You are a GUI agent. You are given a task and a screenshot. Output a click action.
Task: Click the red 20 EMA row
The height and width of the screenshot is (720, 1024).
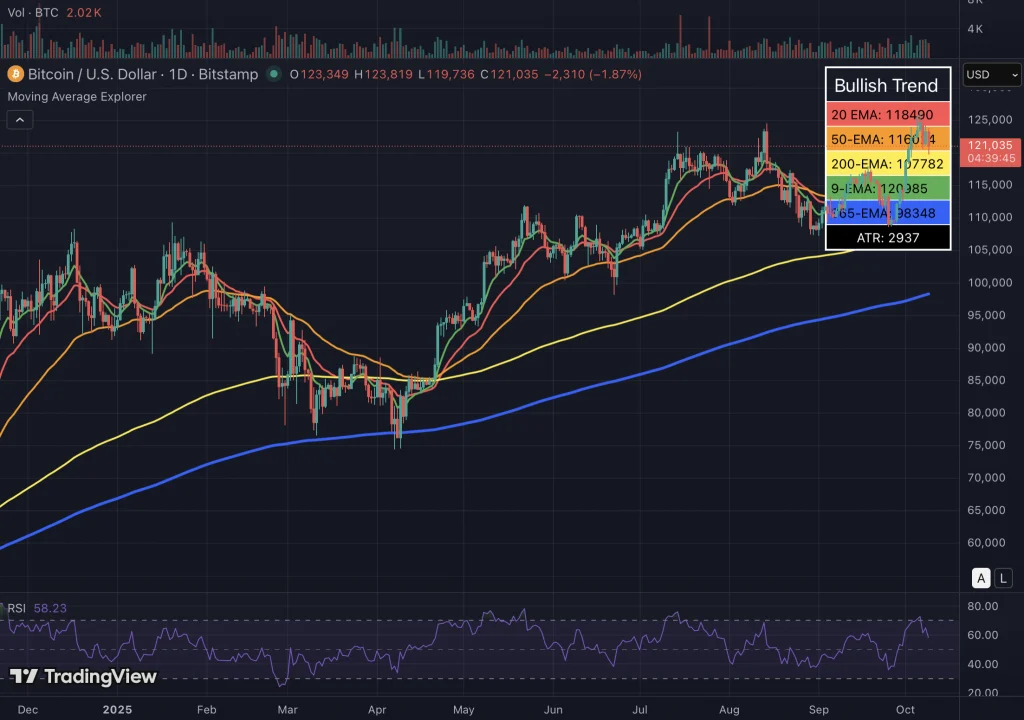pyautogui.click(x=887, y=115)
